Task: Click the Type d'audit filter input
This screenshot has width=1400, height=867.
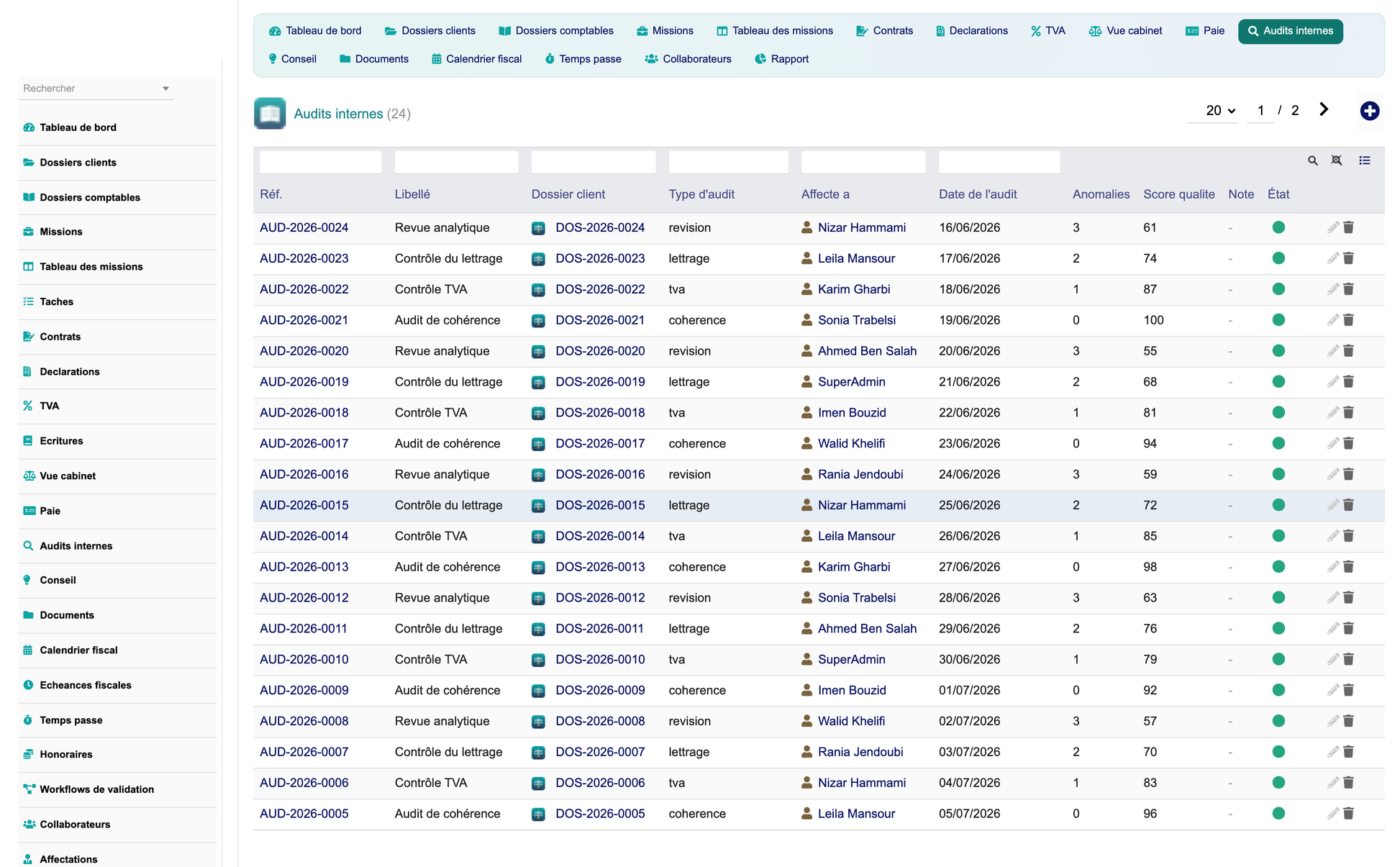Action: (x=728, y=163)
